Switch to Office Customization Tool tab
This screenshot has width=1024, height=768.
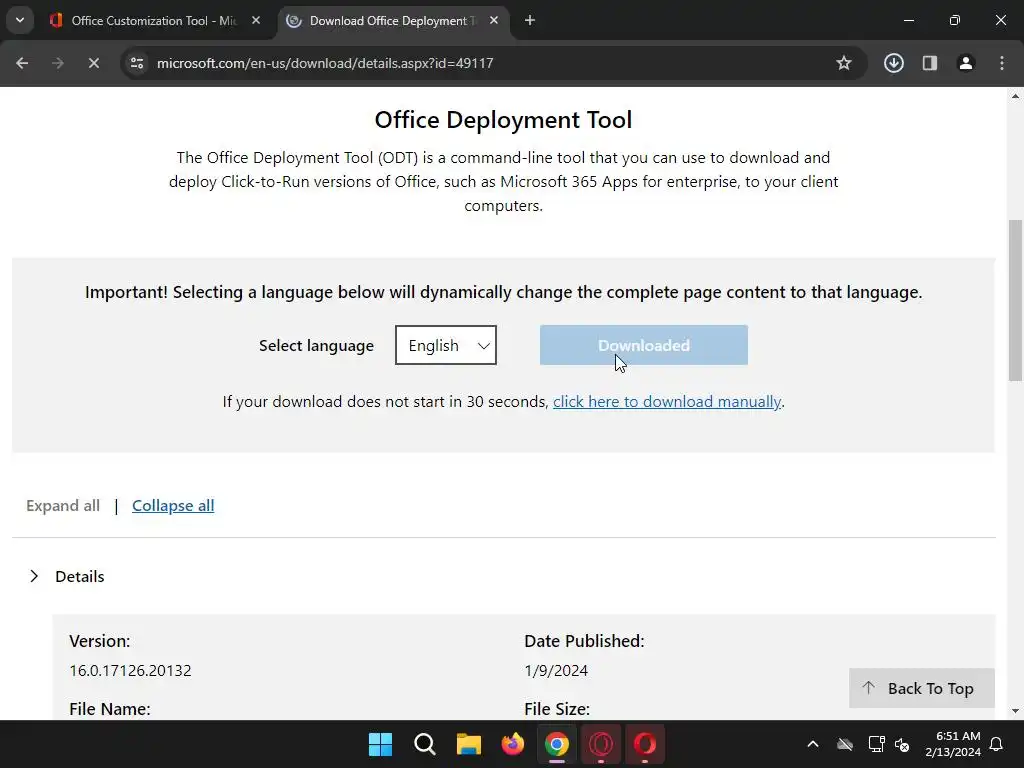[x=153, y=21]
